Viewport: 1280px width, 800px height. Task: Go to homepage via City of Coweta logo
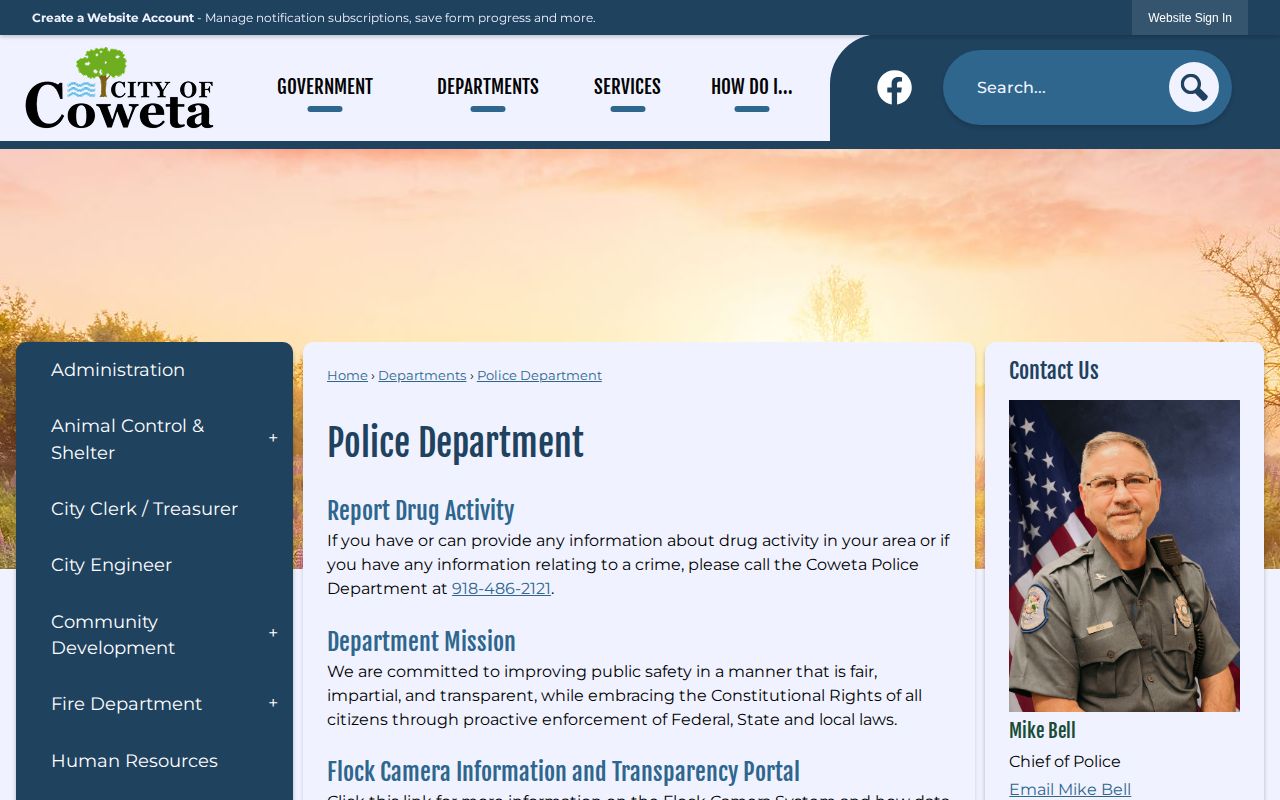pos(119,88)
